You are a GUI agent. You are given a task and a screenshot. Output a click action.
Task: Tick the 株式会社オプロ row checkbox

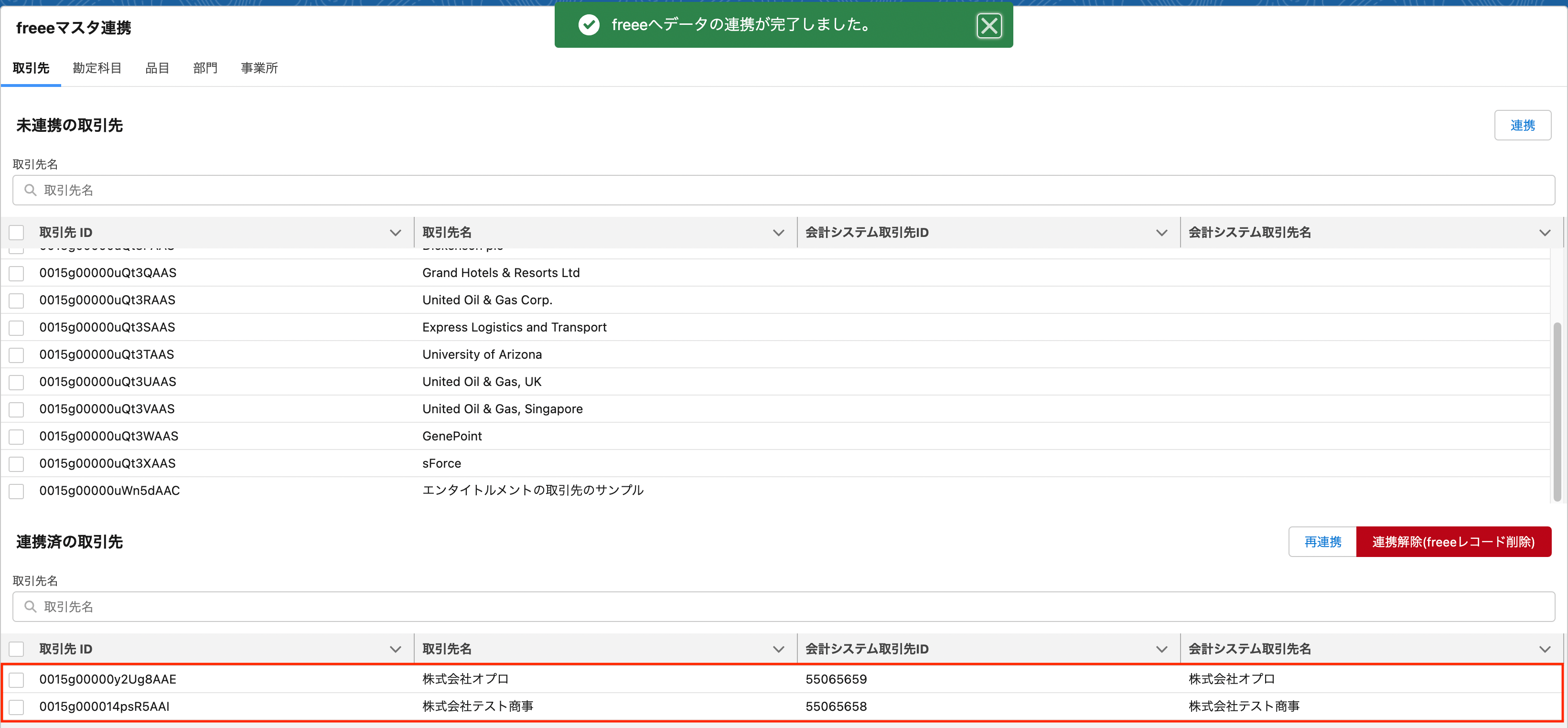click(16, 680)
